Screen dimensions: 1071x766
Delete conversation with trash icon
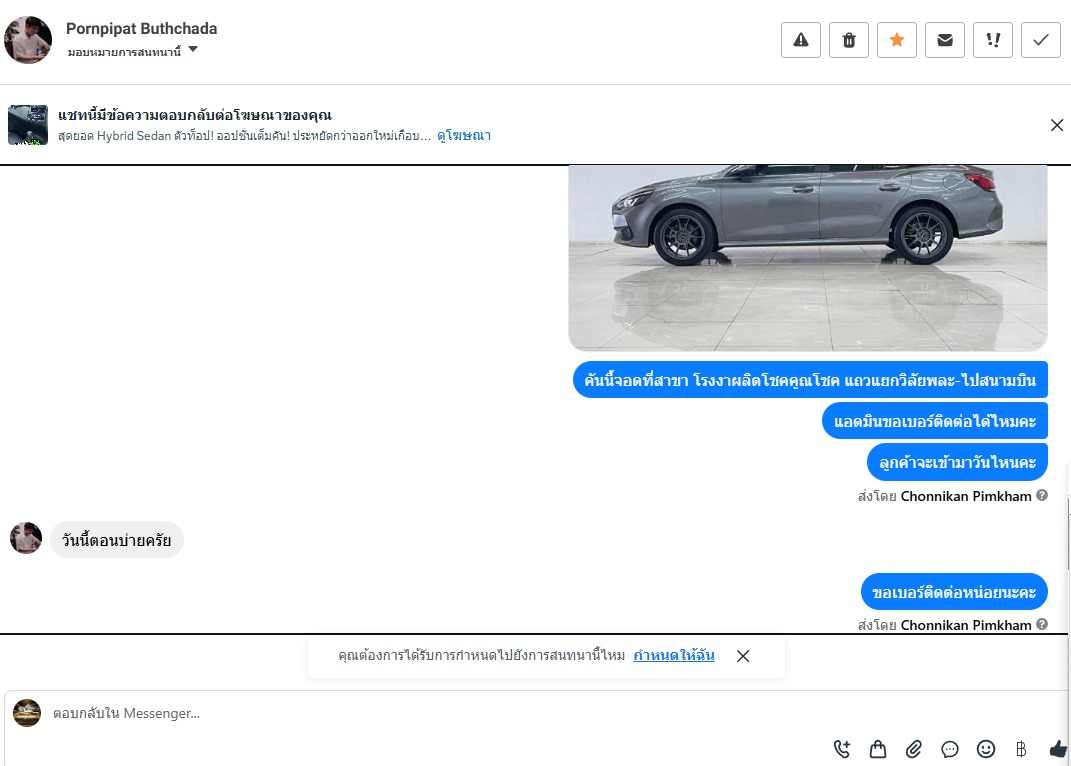click(849, 40)
